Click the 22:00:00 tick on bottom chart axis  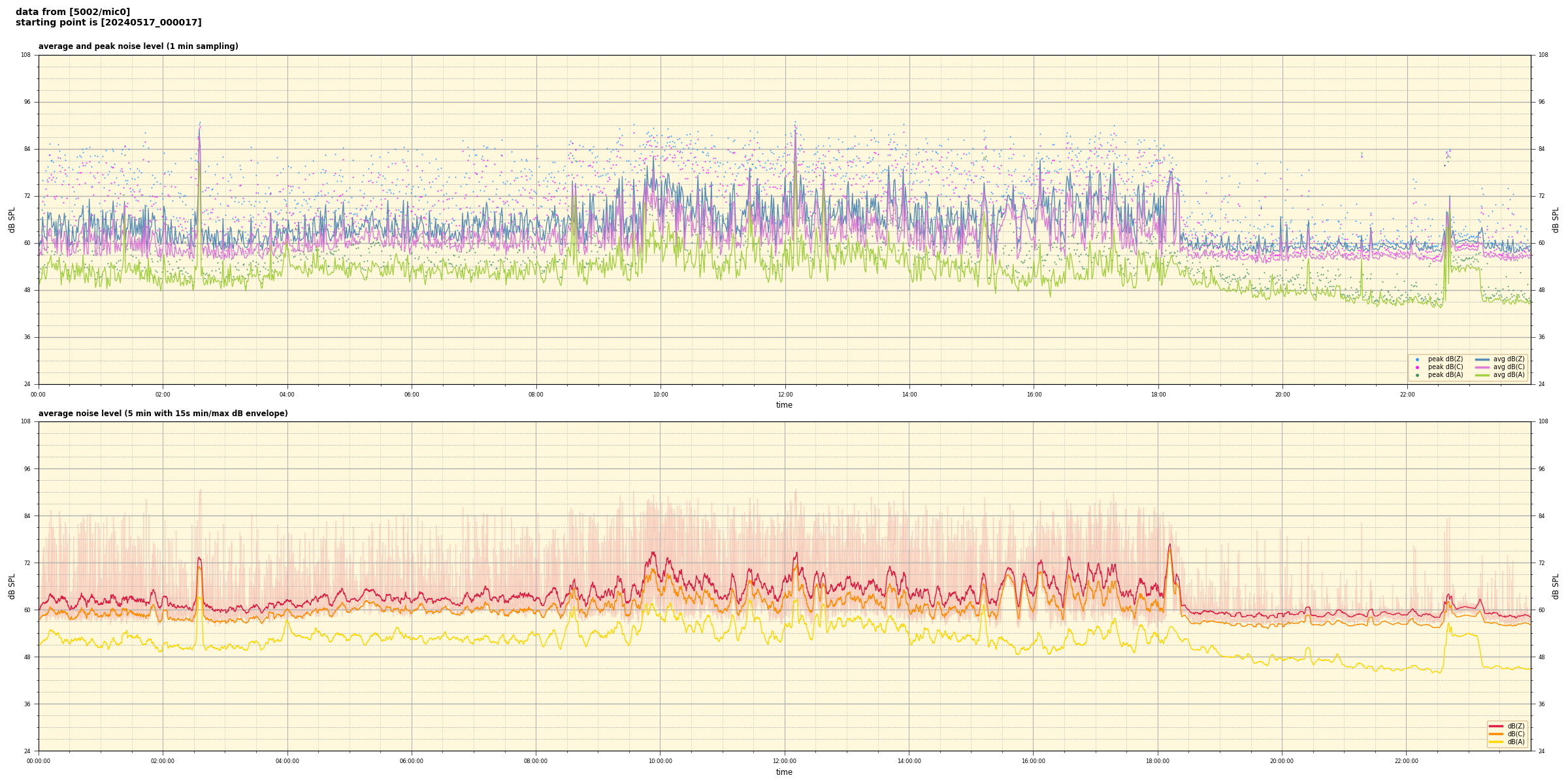1407,761
